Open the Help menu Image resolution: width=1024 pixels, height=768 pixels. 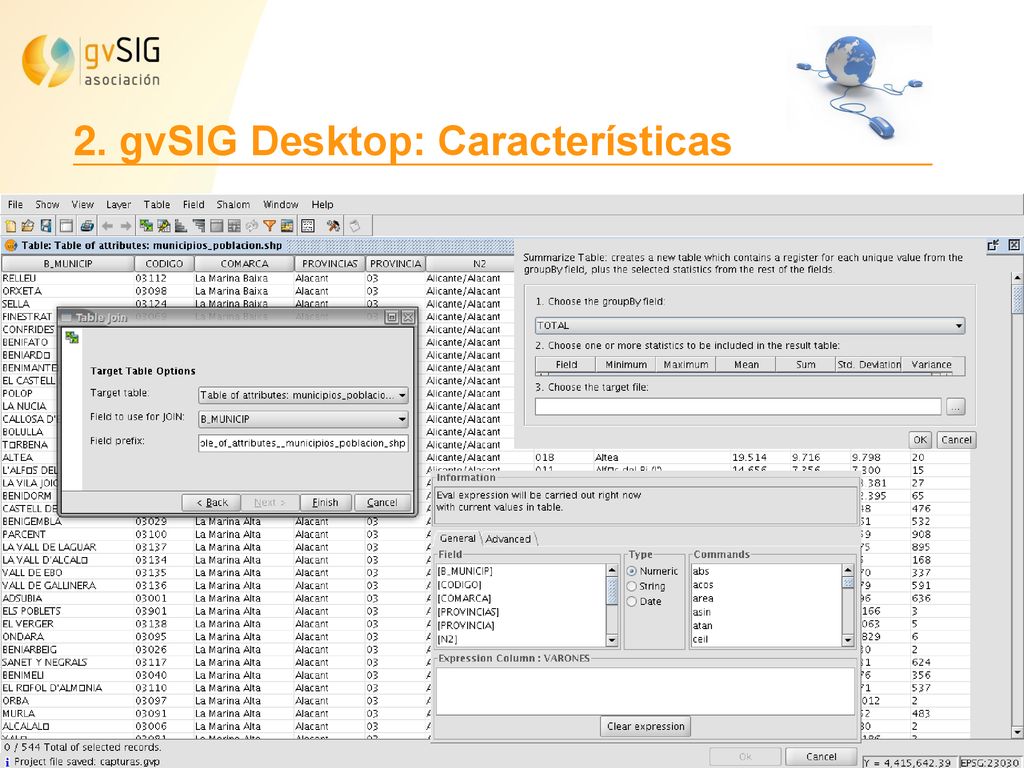(322, 204)
